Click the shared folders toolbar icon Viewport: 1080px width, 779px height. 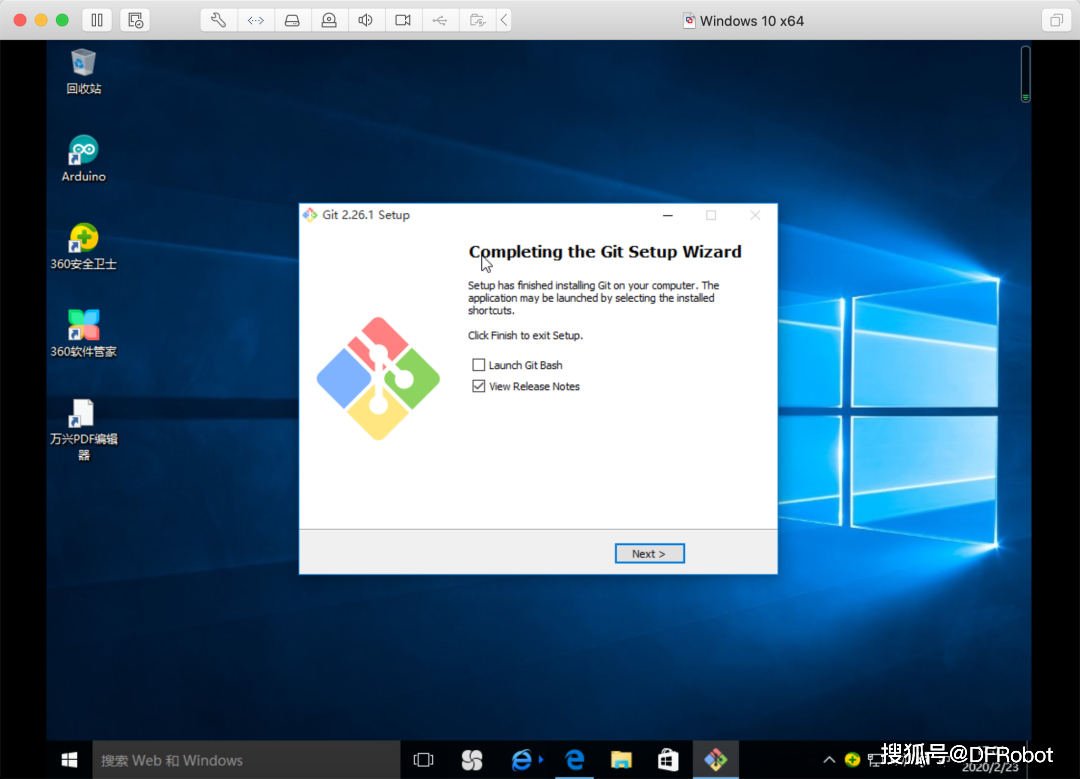tap(477, 20)
